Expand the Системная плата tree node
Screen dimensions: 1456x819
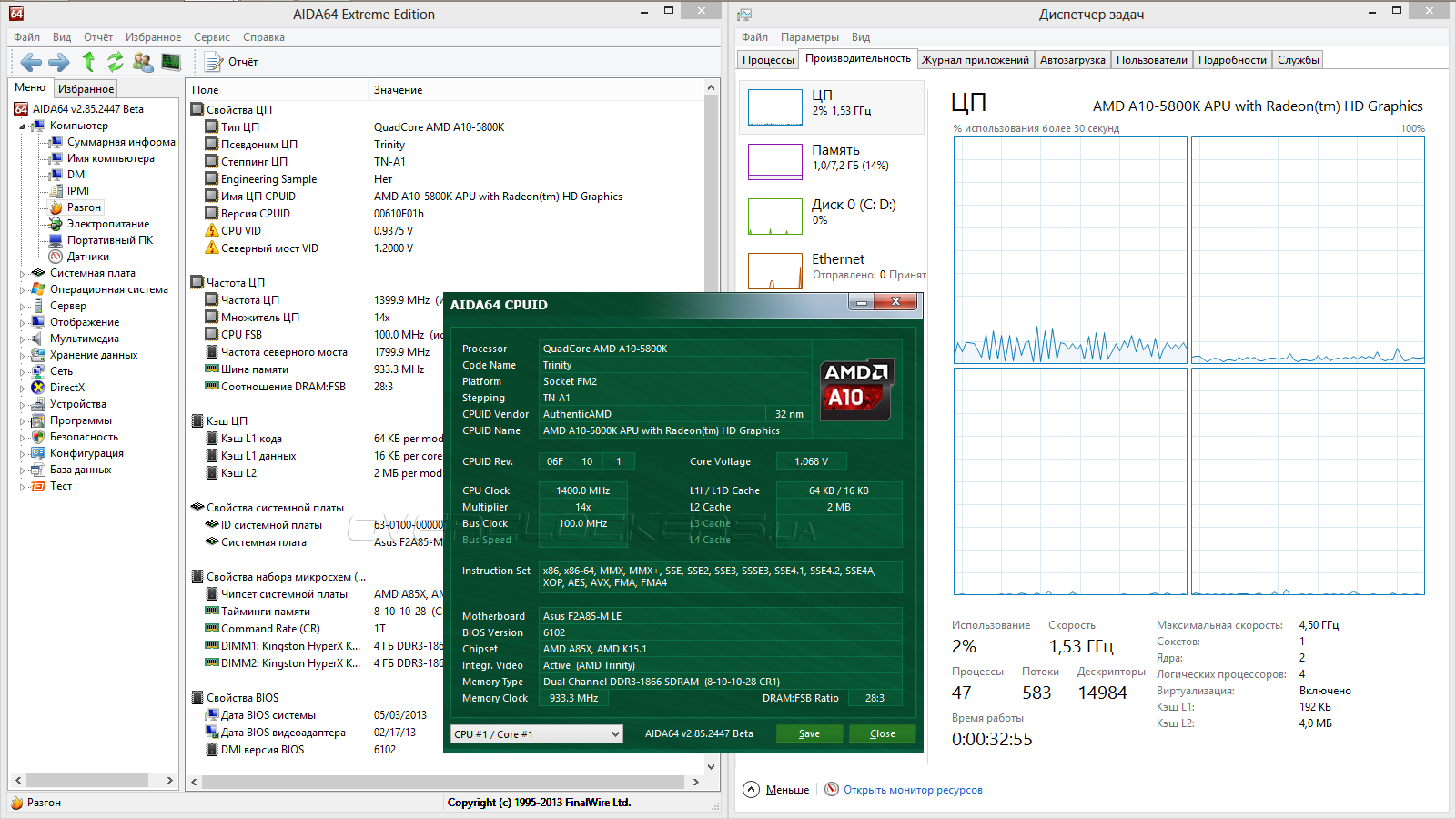pyautogui.click(x=22, y=273)
